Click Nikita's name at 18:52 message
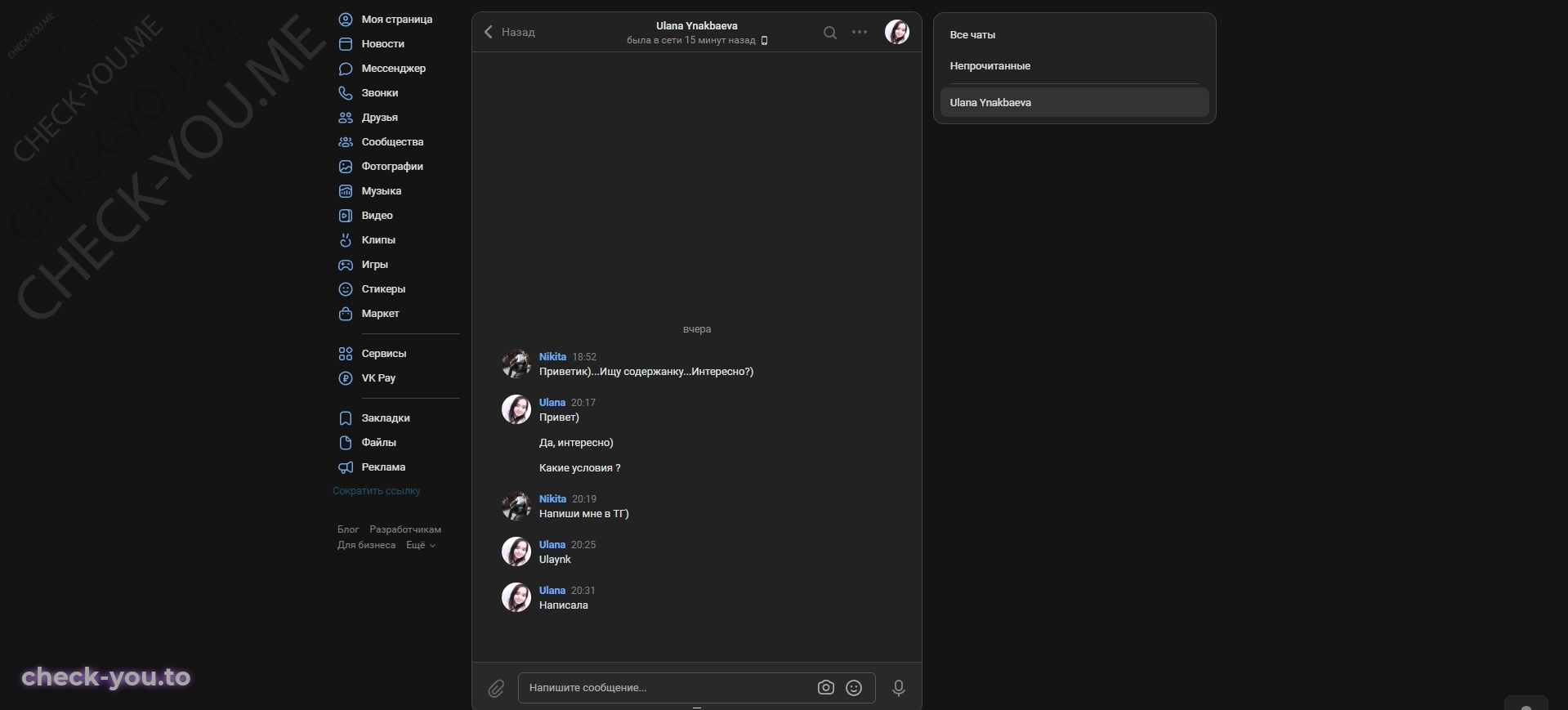This screenshot has width=1568, height=710. coord(552,357)
